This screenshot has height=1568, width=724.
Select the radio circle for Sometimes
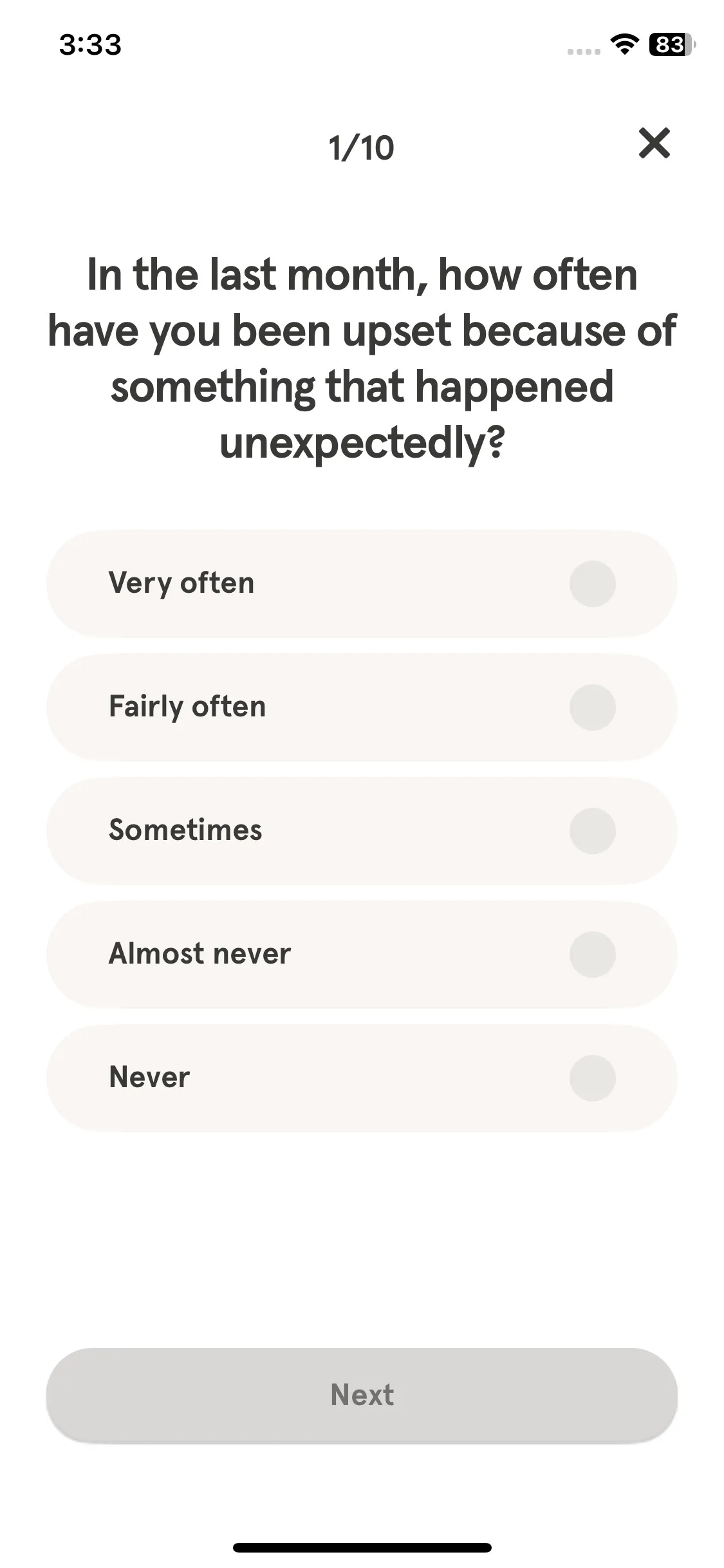(592, 831)
